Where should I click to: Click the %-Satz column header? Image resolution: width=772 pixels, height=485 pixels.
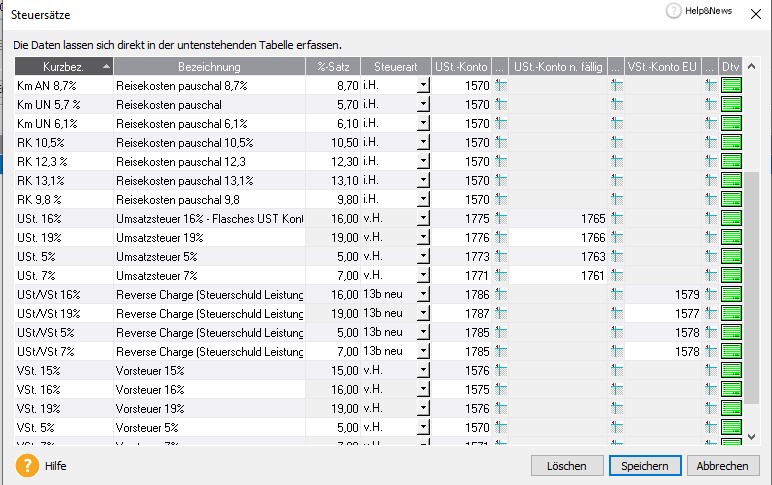tap(332, 66)
